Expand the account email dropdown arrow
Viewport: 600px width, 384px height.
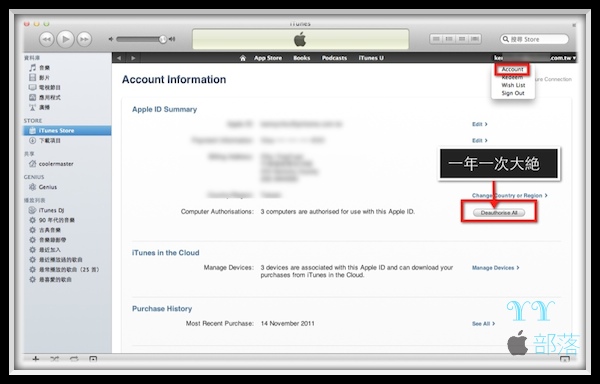tap(574, 58)
